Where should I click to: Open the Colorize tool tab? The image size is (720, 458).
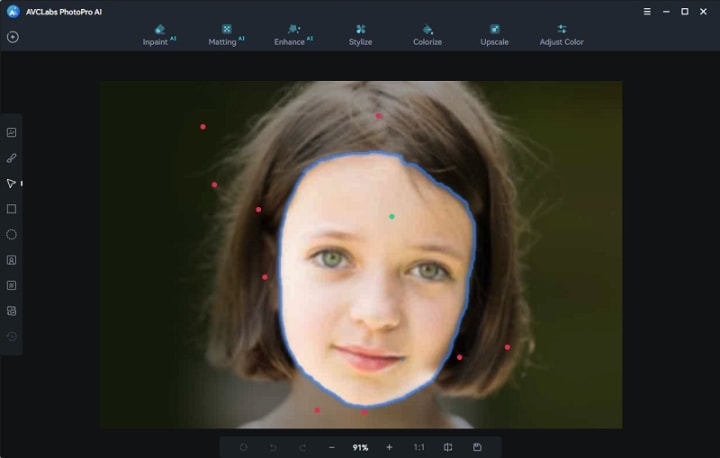(x=428, y=35)
